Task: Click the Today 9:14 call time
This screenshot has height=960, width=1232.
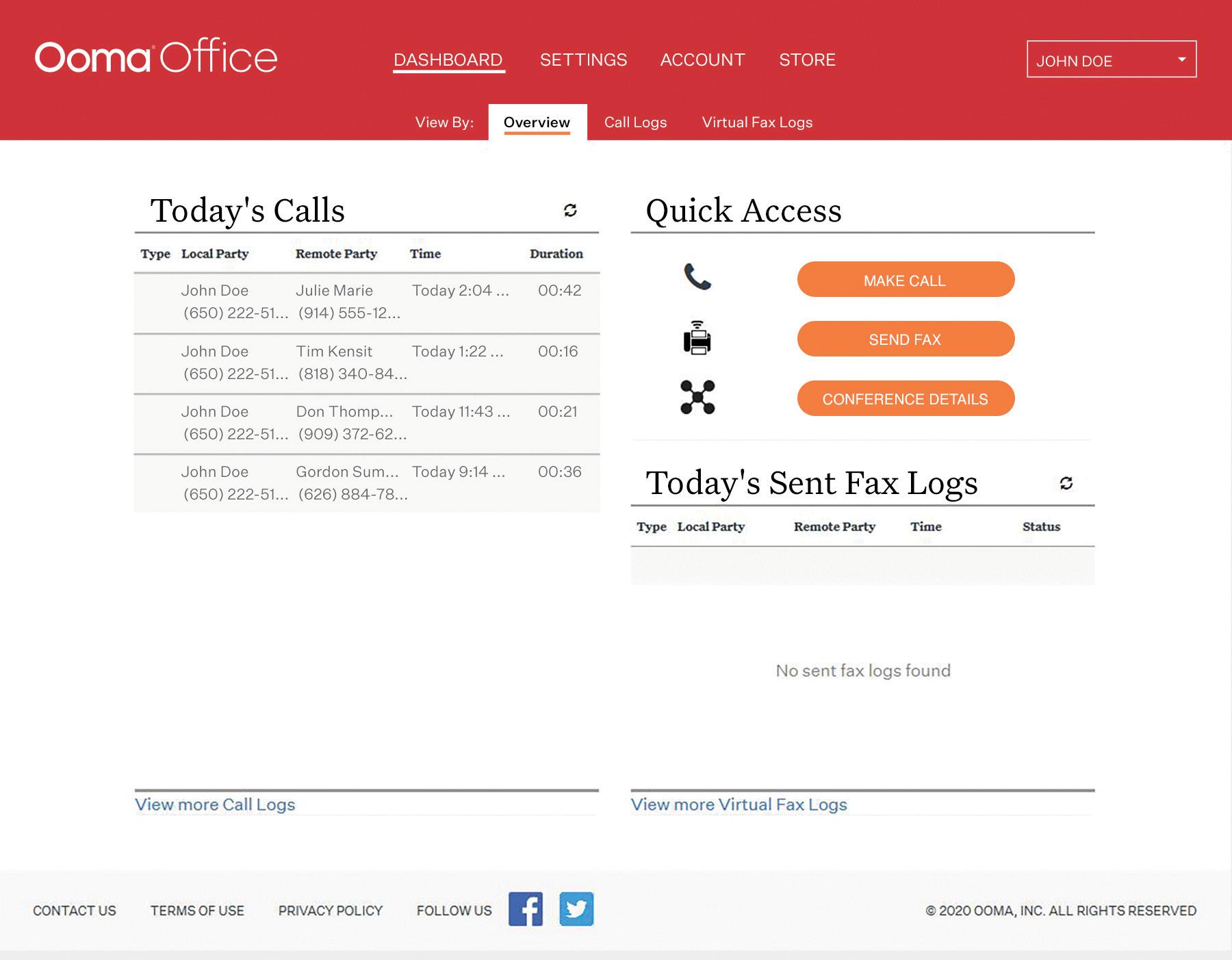Action: [x=459, y=472]
